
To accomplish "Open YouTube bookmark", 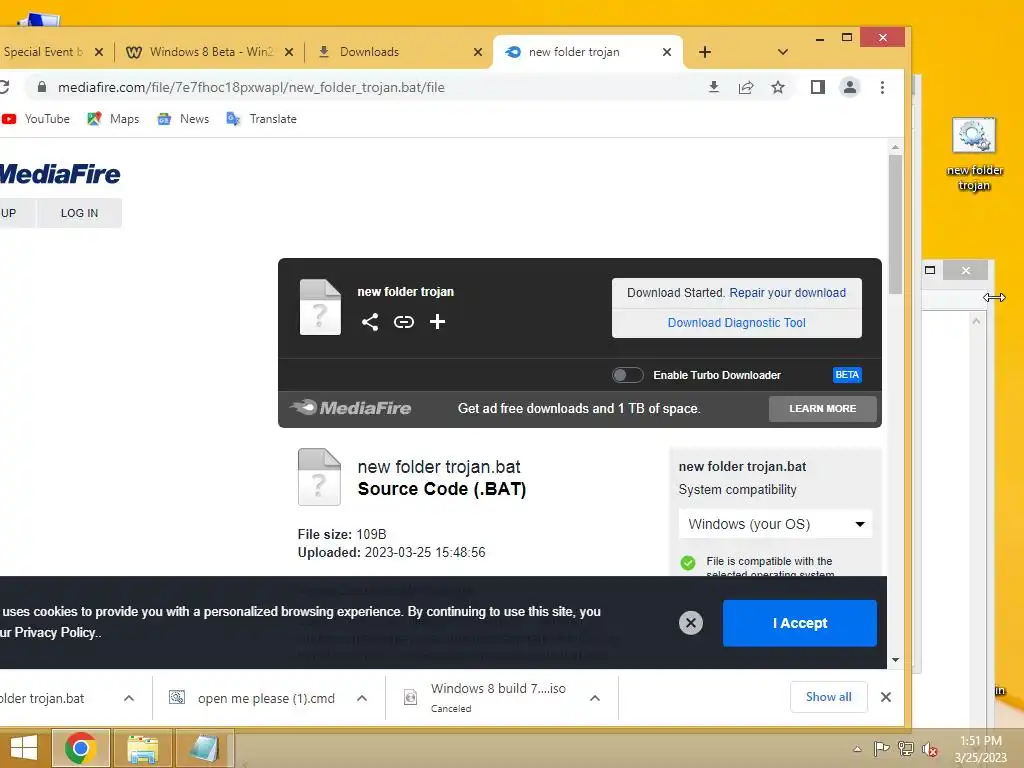I will click(37, 119).
